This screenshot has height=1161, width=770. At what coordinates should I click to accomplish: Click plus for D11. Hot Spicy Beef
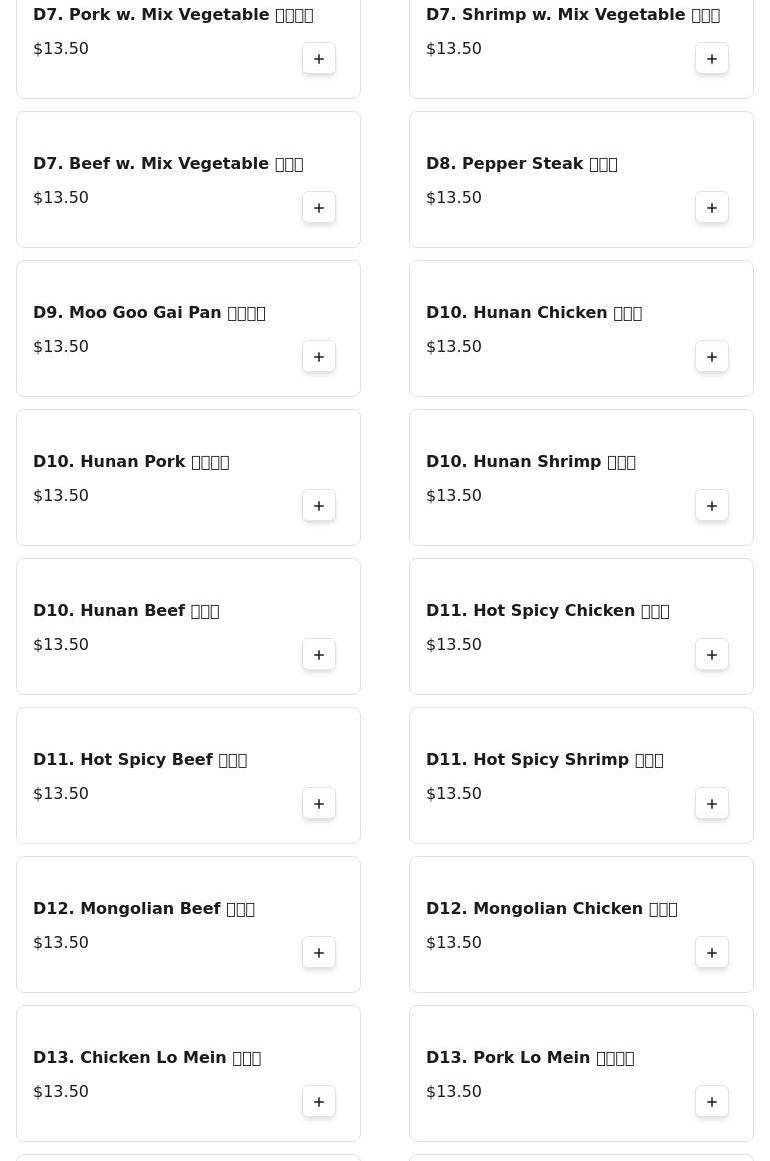pos(319,803)
